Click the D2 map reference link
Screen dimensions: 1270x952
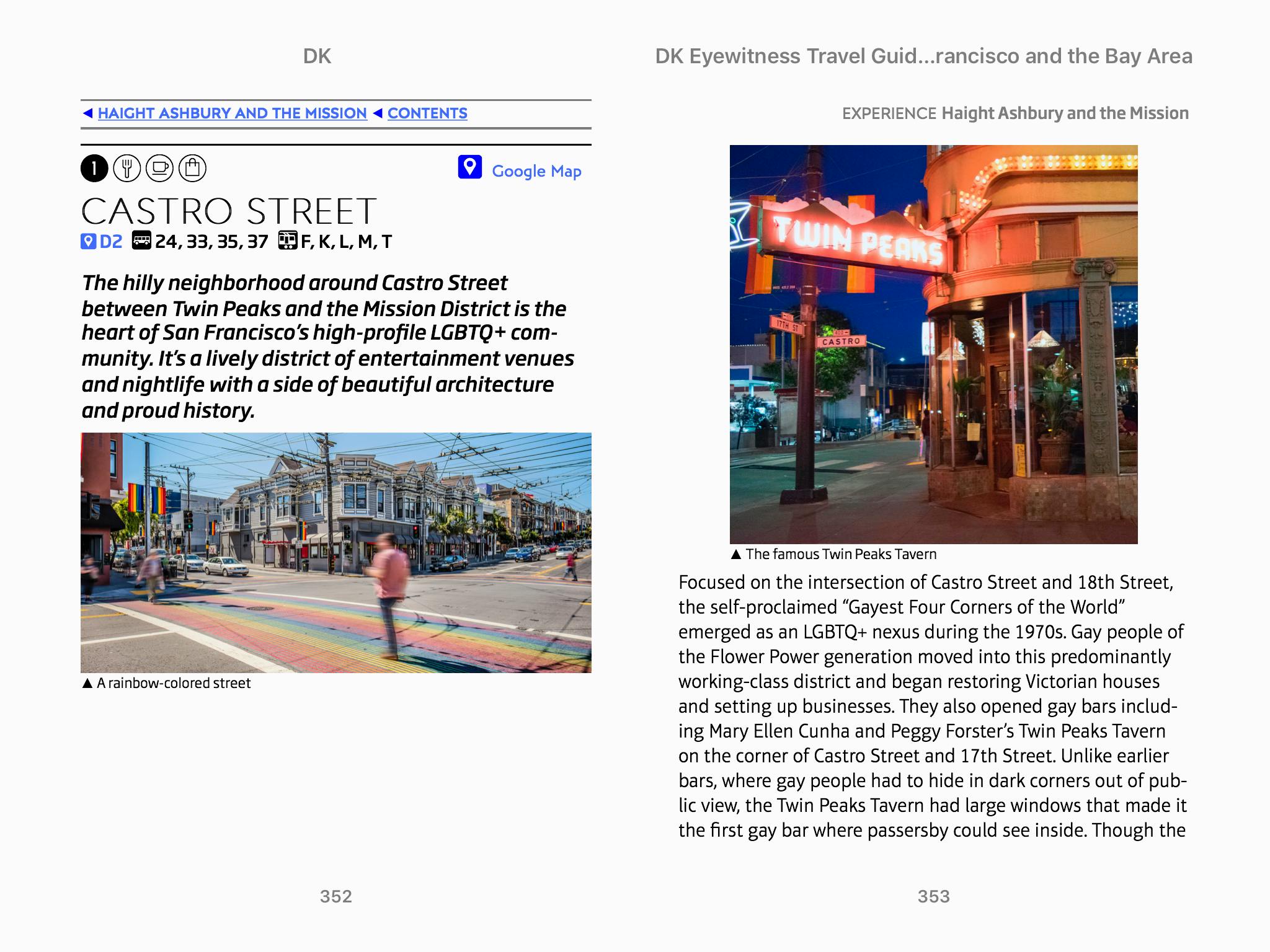point(111,241)
